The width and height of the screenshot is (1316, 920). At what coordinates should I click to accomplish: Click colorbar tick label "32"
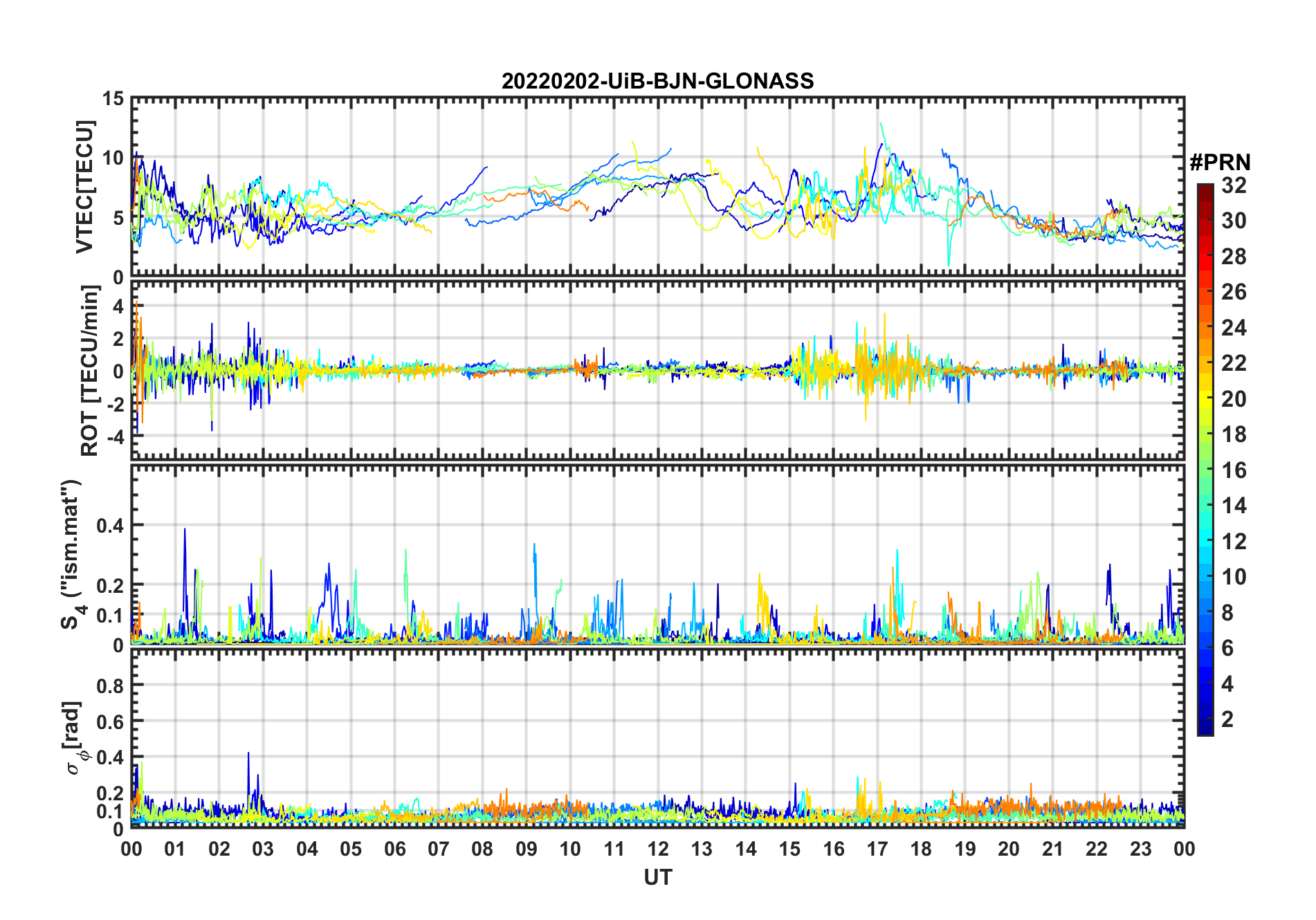coord(1234,185)
